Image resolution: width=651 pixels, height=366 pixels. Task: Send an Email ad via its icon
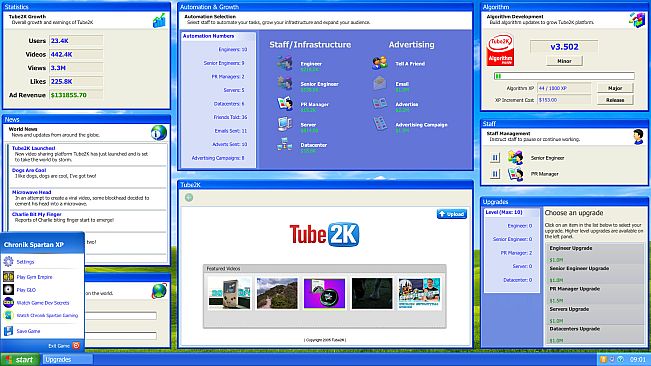click(380, 83)
